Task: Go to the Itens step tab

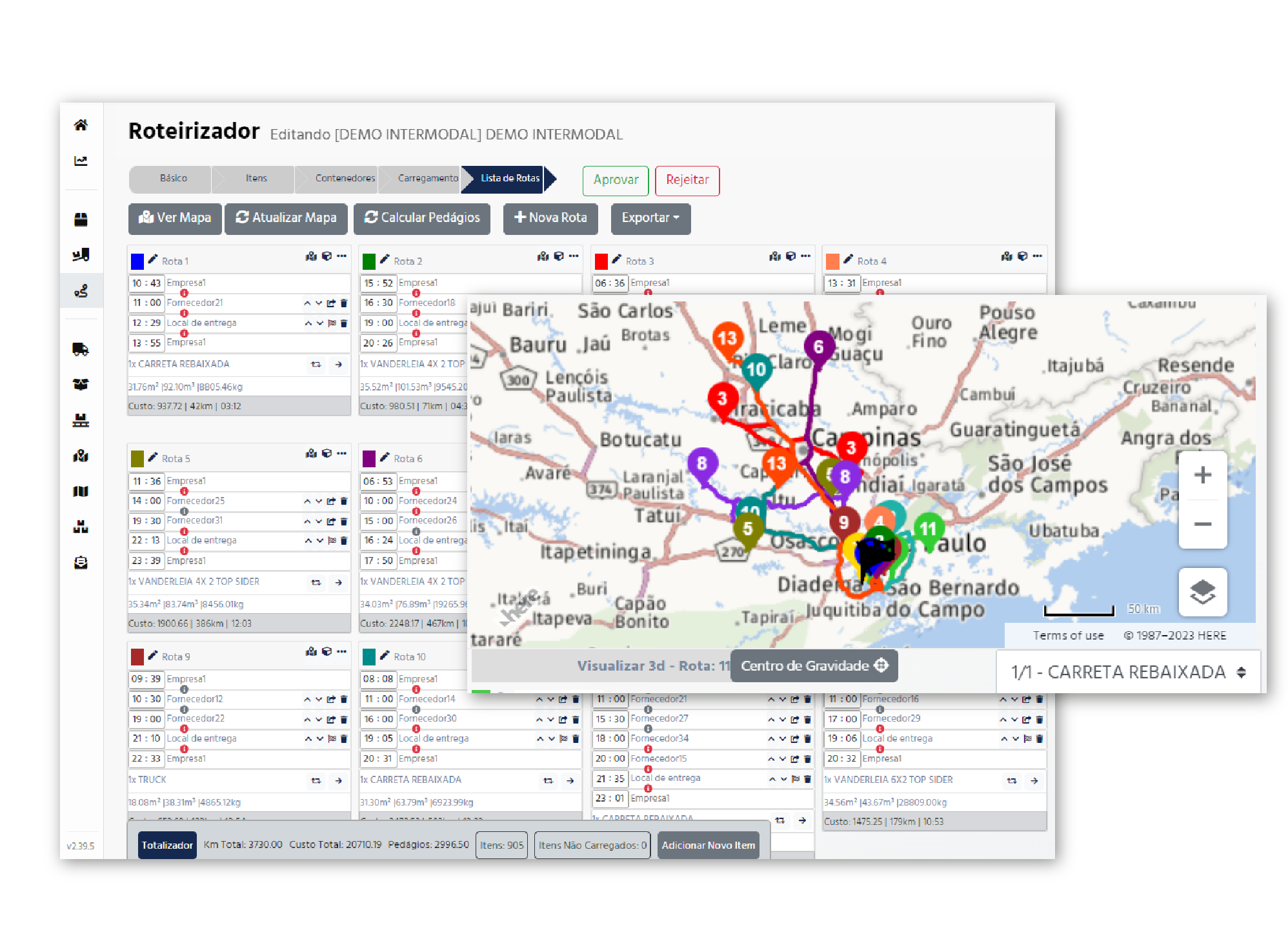Action: [x=256, y=179]
